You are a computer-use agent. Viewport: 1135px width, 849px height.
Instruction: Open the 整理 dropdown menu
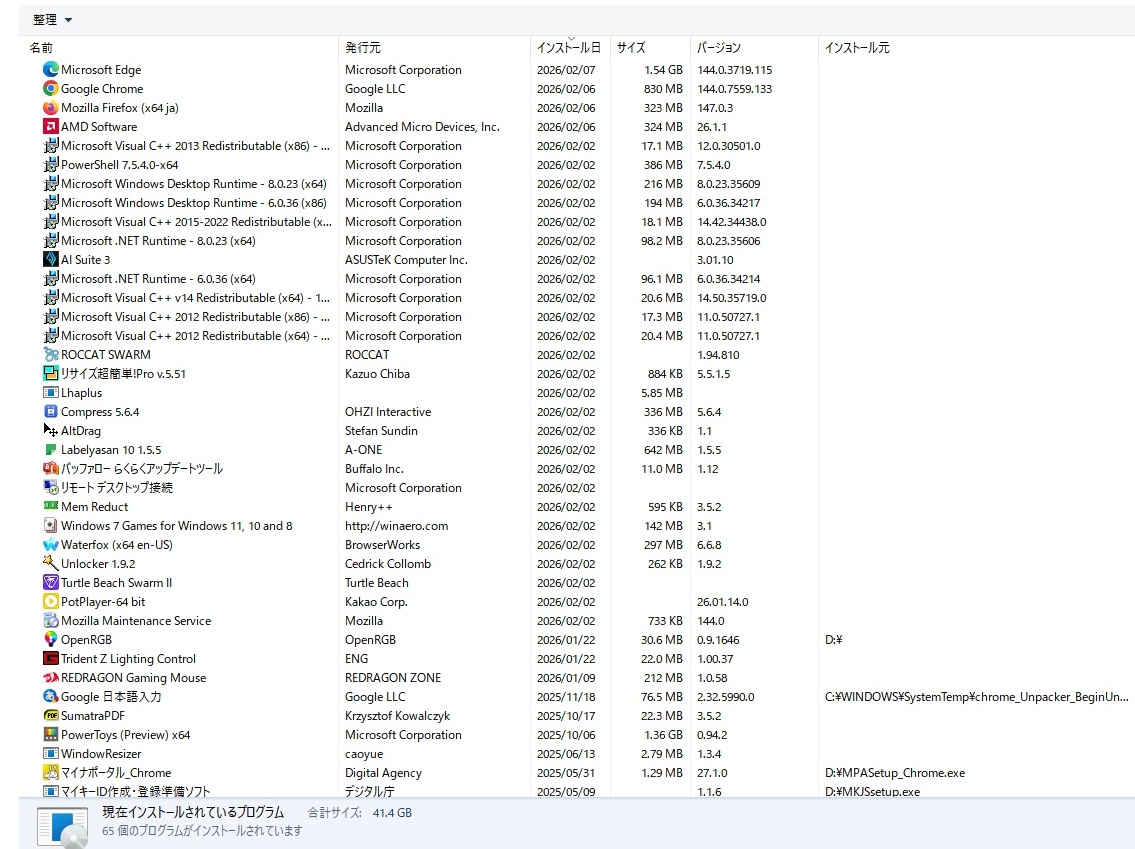pyautogui.click(x=52, y=20)
